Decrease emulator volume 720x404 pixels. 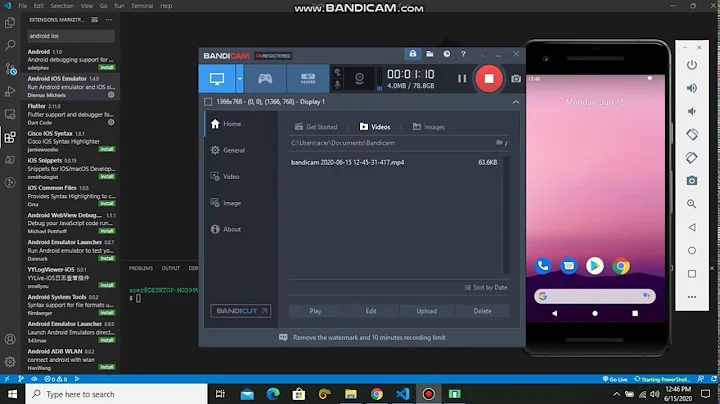[692, 111]
